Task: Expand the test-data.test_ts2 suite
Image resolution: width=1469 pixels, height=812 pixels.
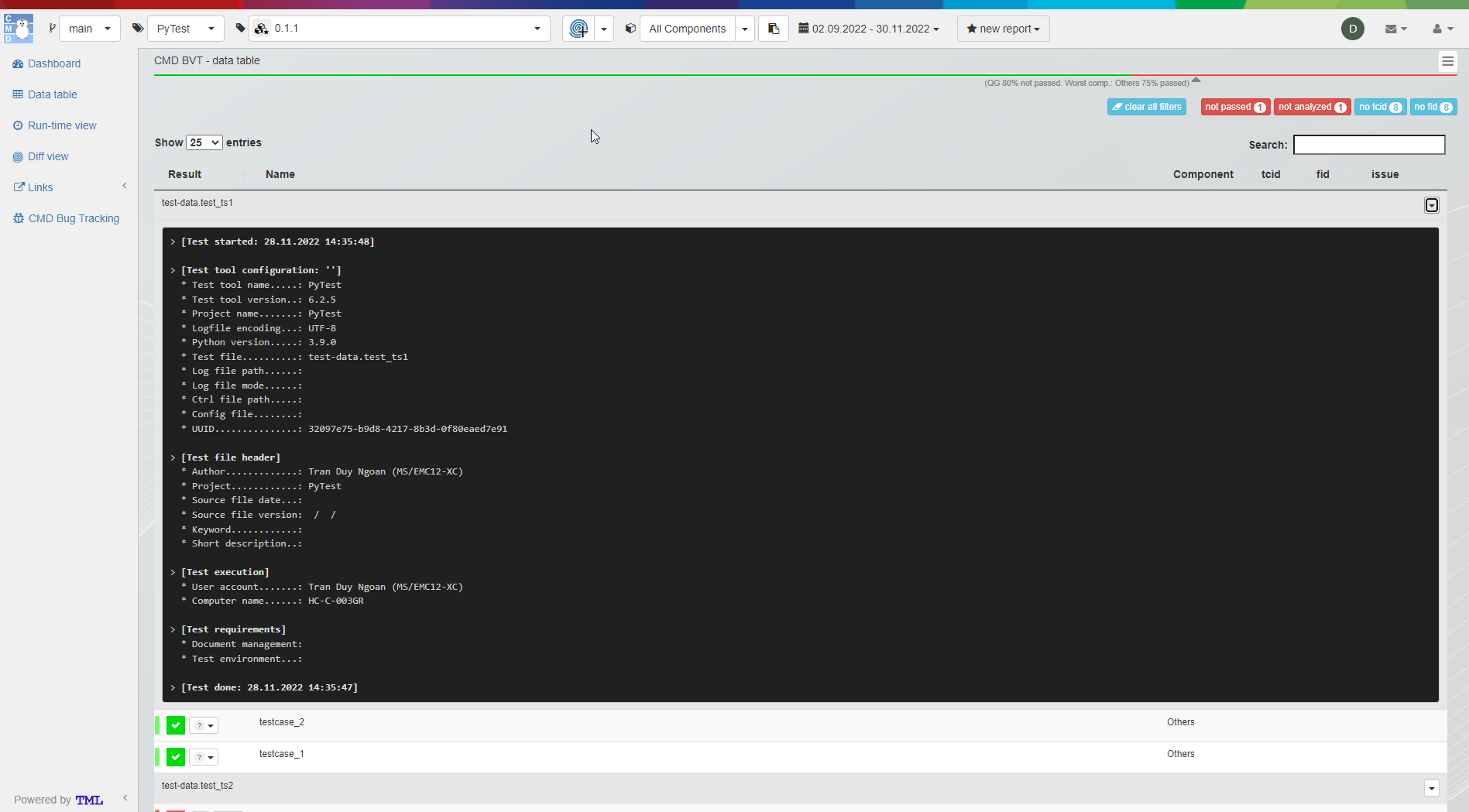Action: pos(1431,788)
